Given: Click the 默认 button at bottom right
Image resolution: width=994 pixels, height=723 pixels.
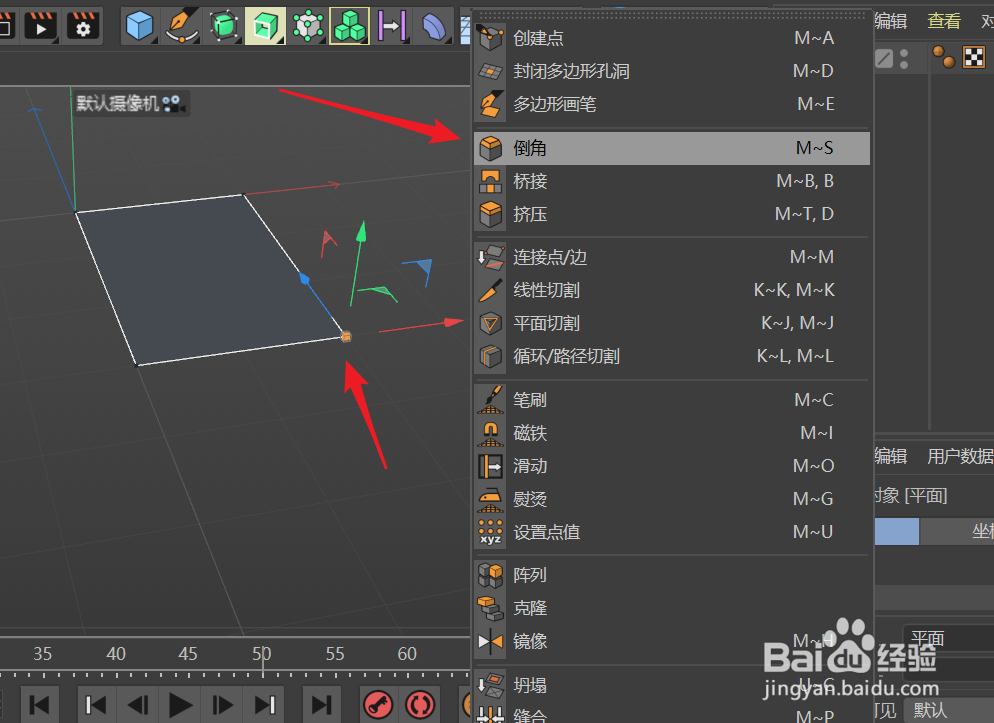Looking at the screenshot, I should 930,709.
